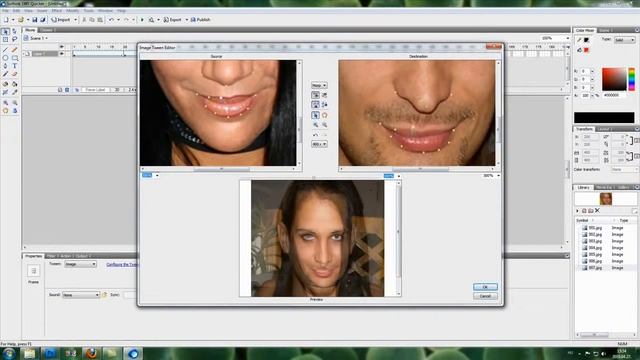The width and height of the screenshot is (640, 360).
Task: Select the Eyedropper tool in toolbox
Action: tap(15, 92)
